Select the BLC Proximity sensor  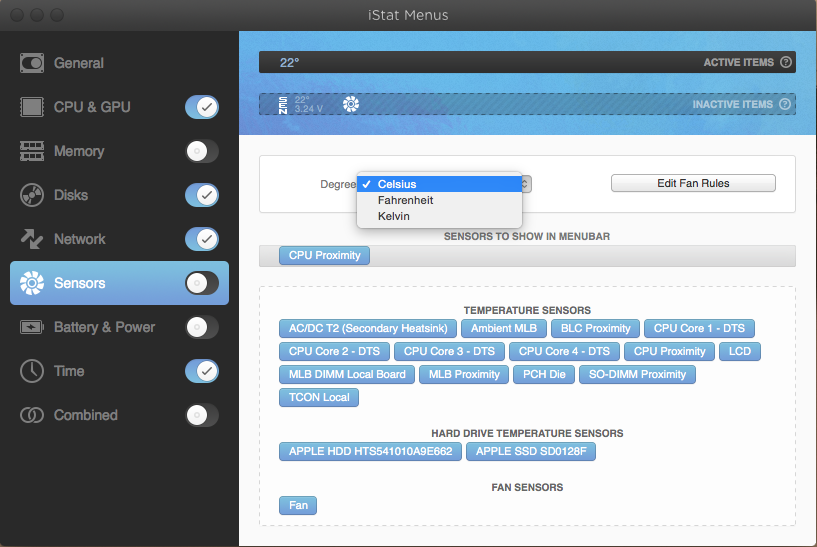(x=595, y=328)
